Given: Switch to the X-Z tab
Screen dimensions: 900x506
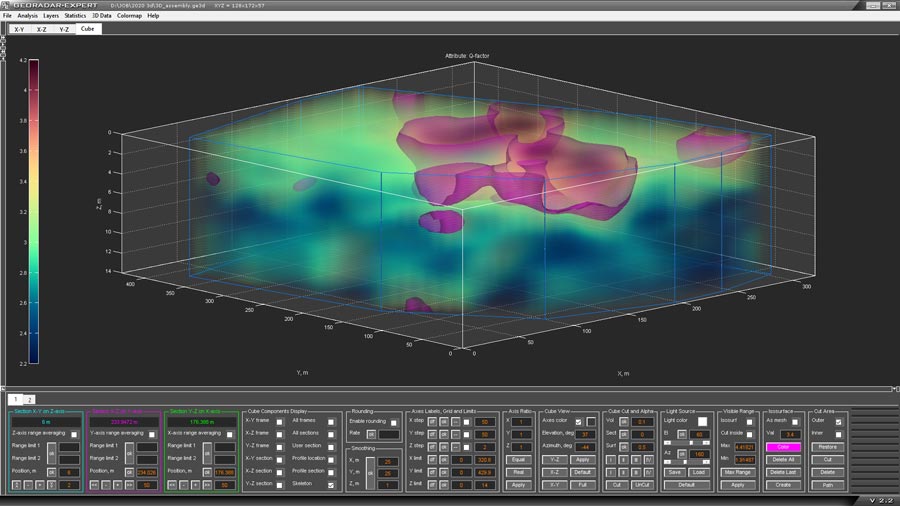Looking at the screenshot, I should (x=41, y=29).
